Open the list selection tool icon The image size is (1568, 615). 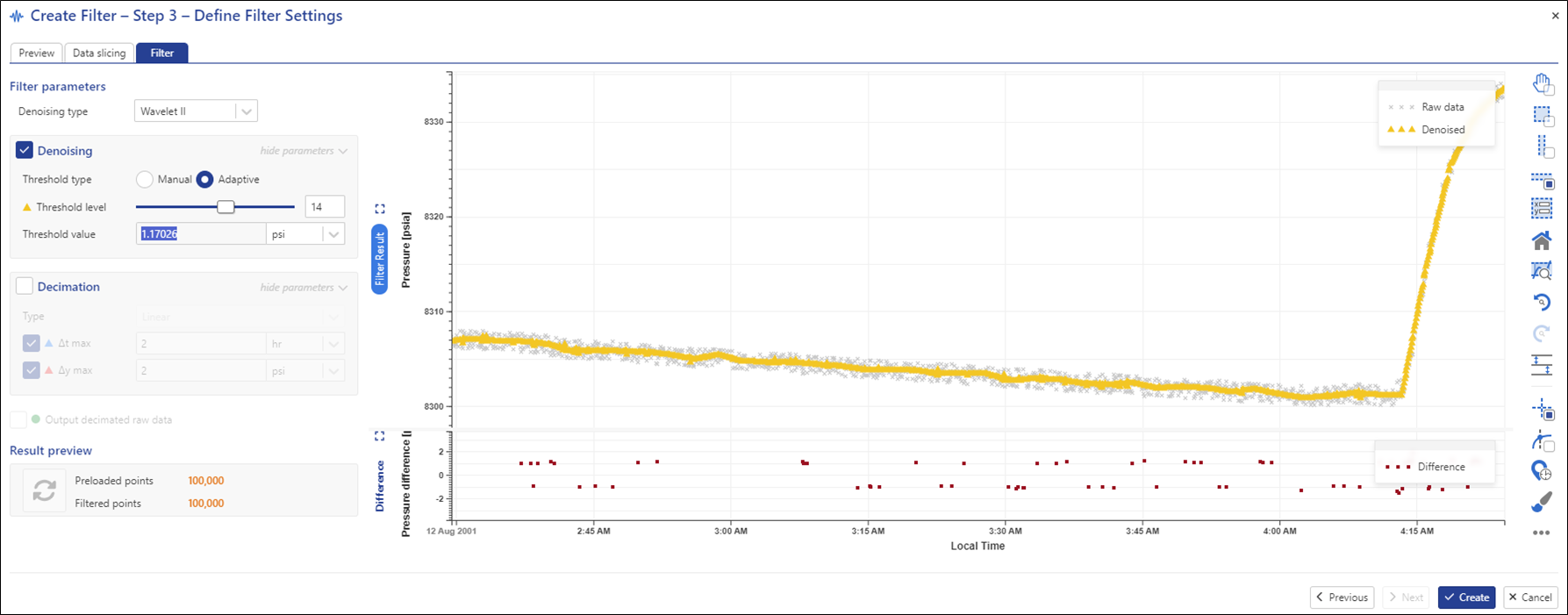(1542, 209)
